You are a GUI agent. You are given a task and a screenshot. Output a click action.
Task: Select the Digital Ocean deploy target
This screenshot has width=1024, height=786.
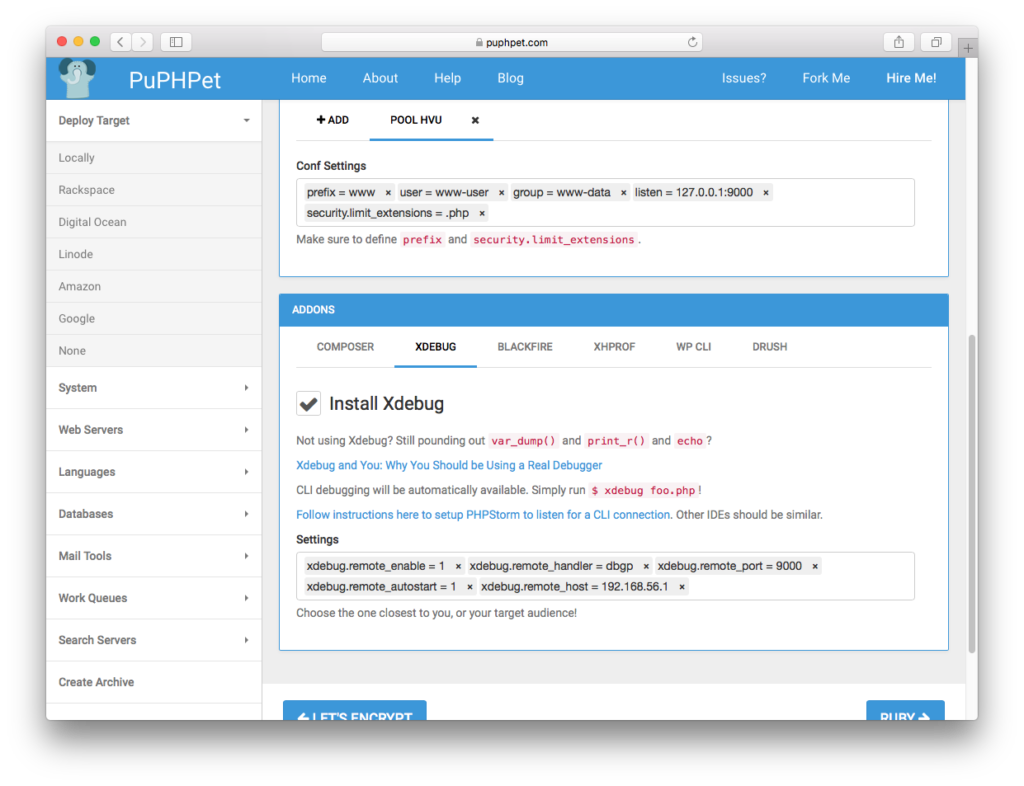click(154, 222)
